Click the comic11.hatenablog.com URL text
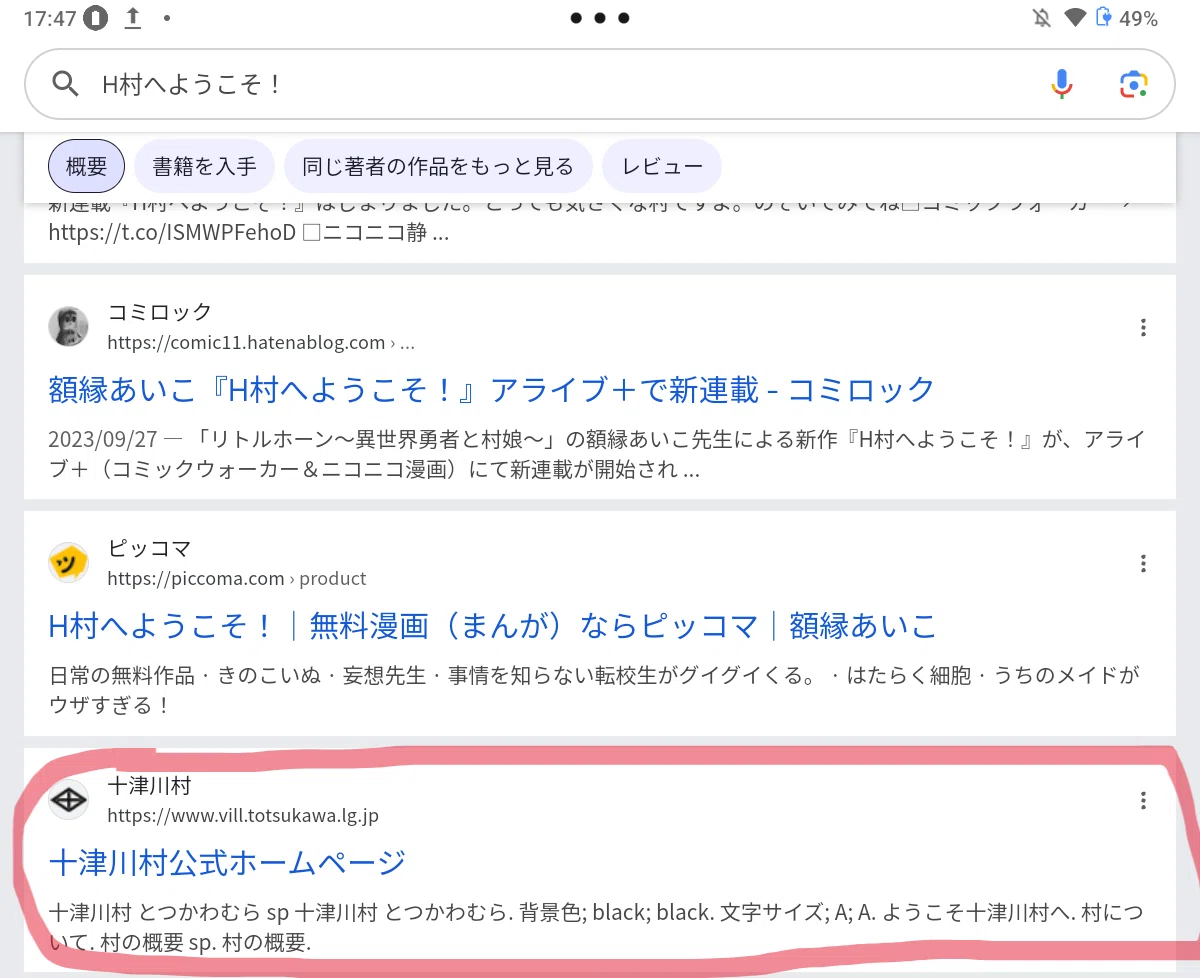The width and height of the screenshot is (1200, 978). coord(261,343)
